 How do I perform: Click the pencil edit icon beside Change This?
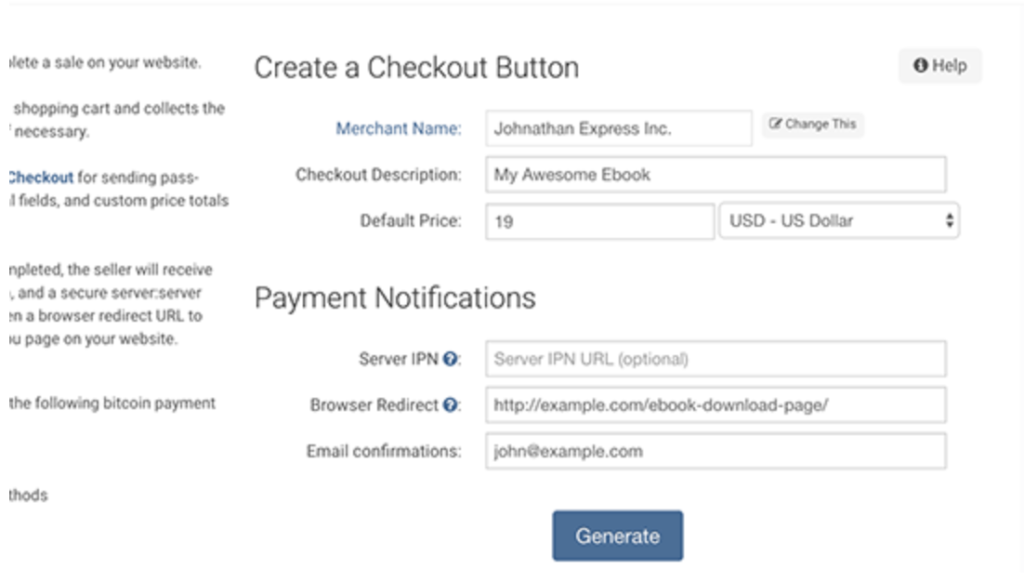pyautogui.click(x=775, y=125)
